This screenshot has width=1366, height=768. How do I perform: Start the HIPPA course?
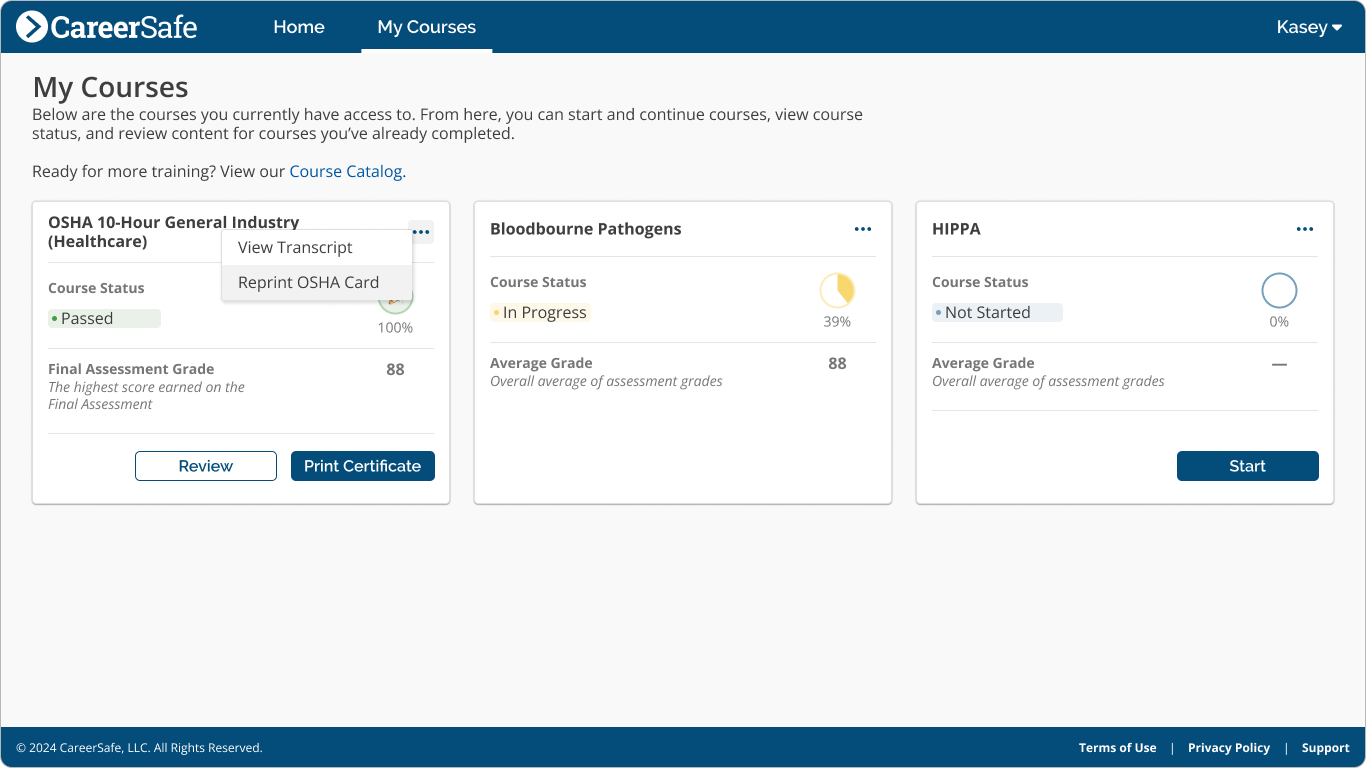(x=1247, y=465)
